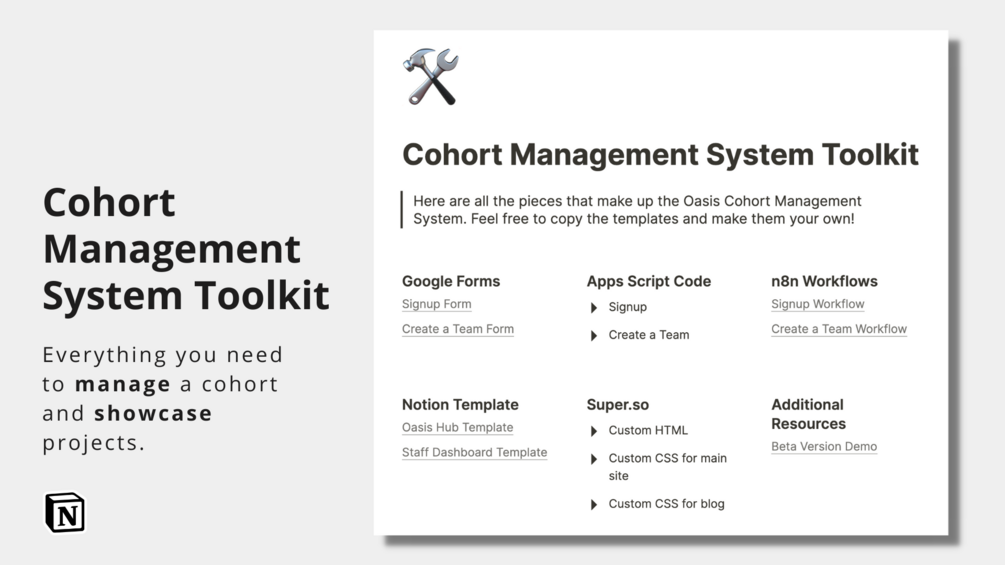This screenshot has height=565, width=1005.
Task: Click the n8n Workflows heading
Action: pyautogui.click(x=824, y=281)
